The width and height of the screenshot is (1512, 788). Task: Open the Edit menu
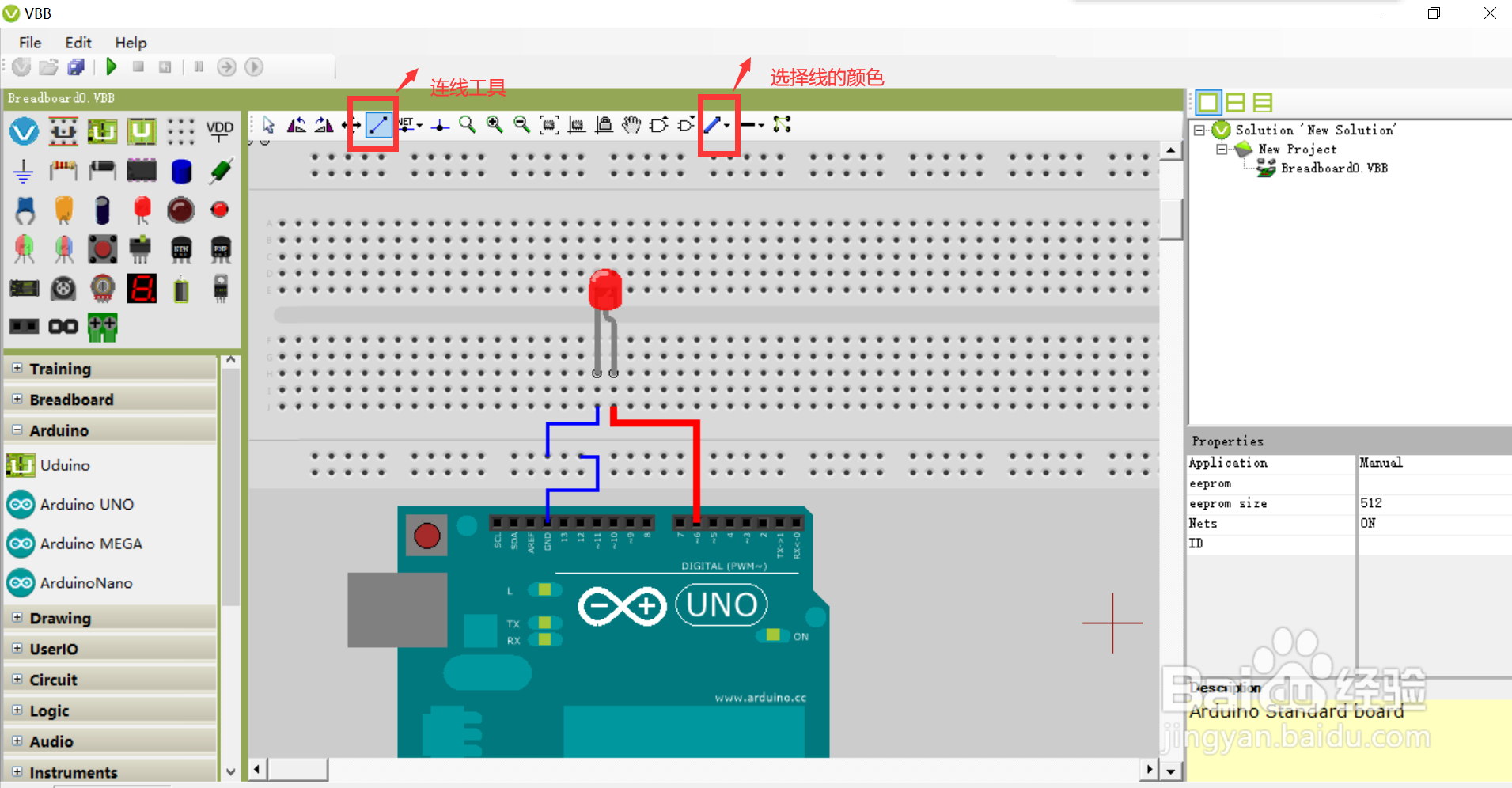(78, 43)
